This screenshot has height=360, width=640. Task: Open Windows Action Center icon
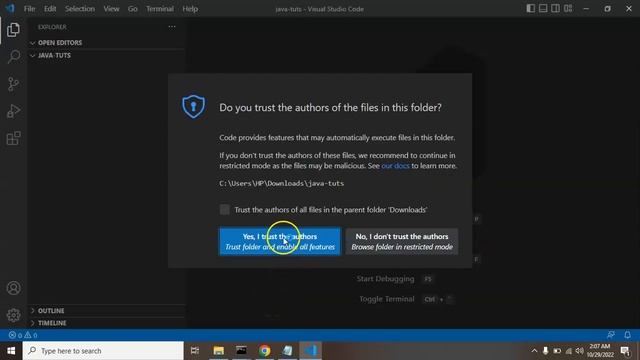click(625, 351)
